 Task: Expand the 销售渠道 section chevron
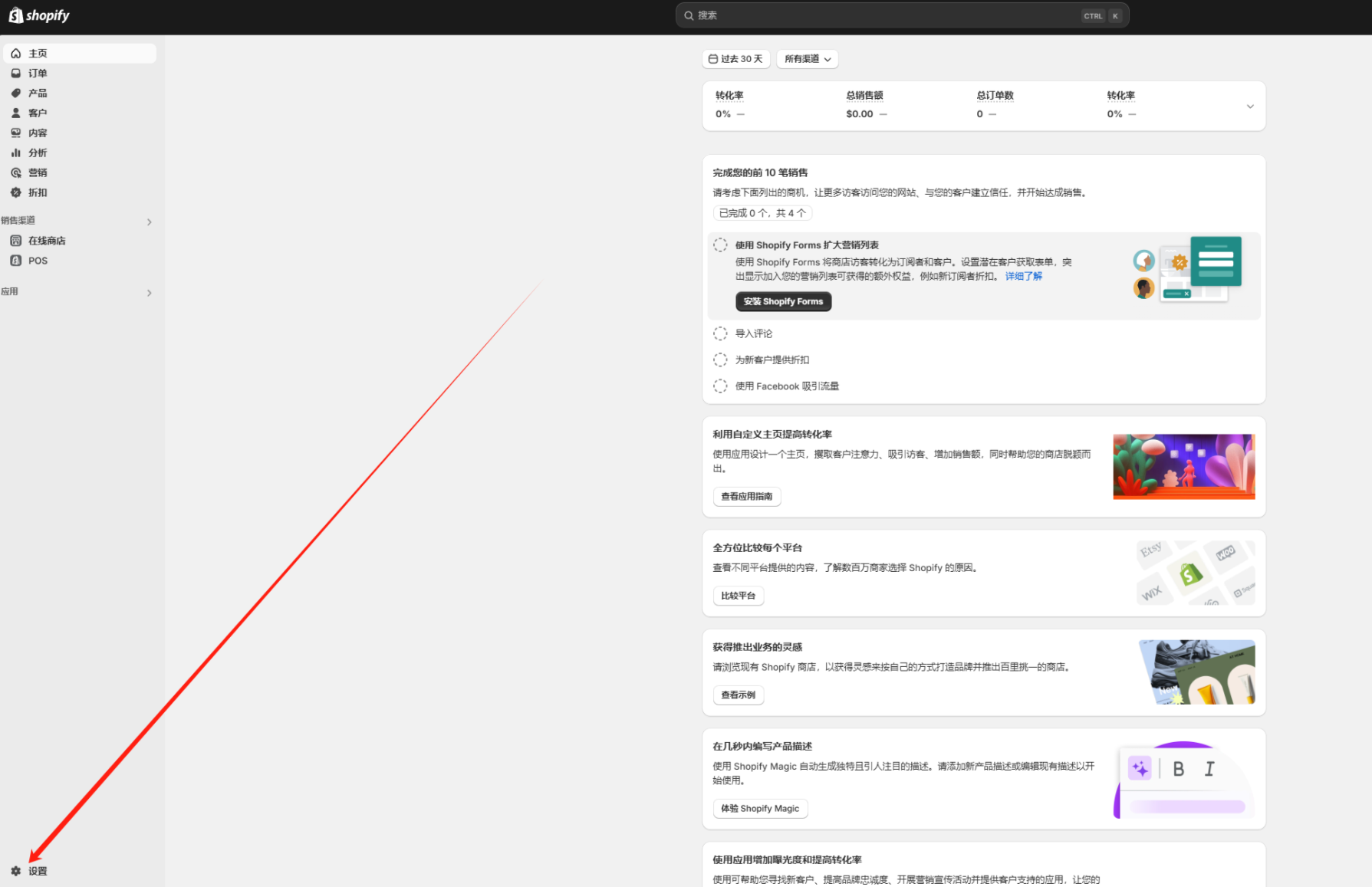pos(149,222)
